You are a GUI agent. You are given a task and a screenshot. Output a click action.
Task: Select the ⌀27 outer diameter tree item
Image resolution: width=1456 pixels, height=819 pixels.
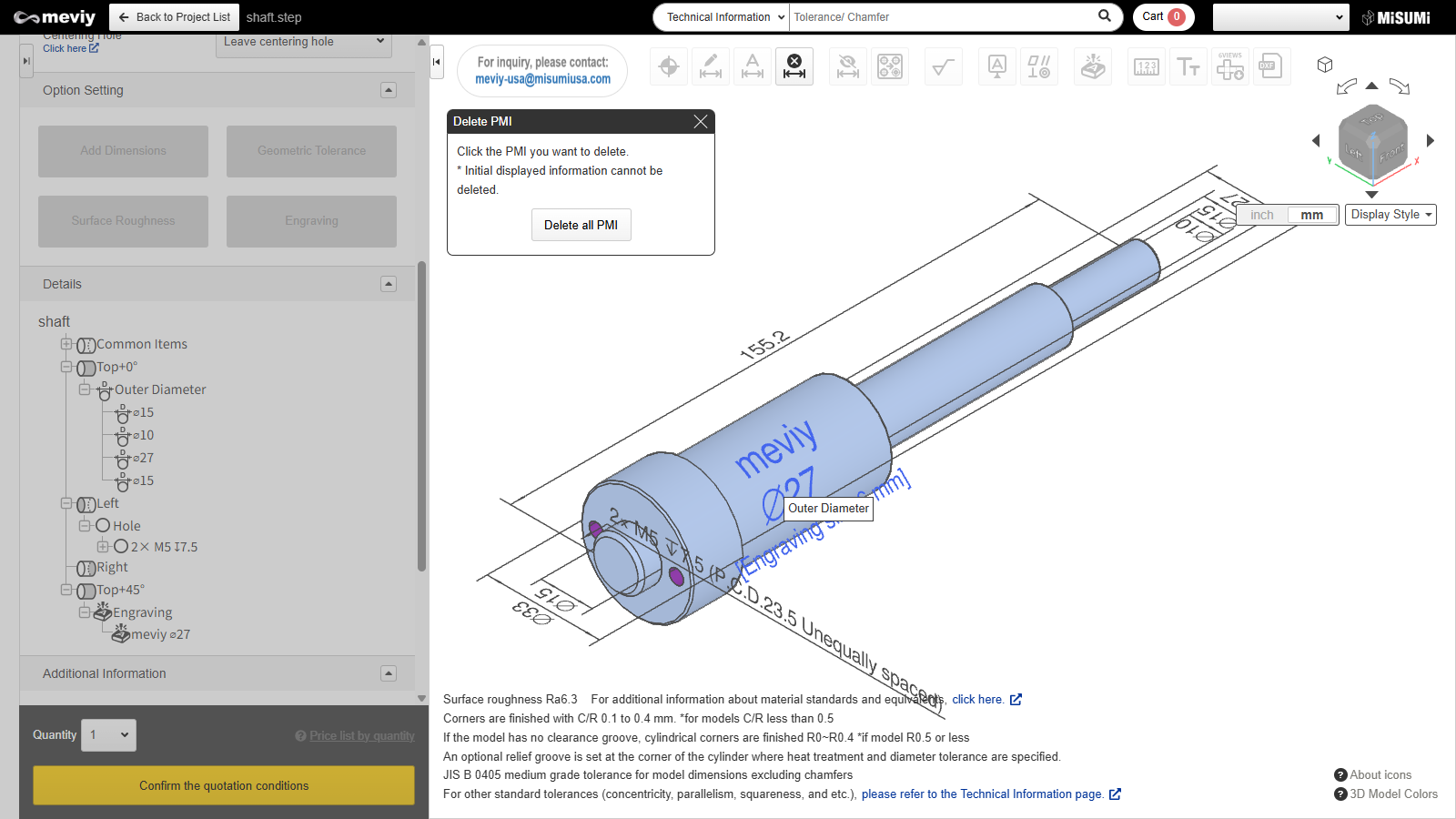click(144, 458)
